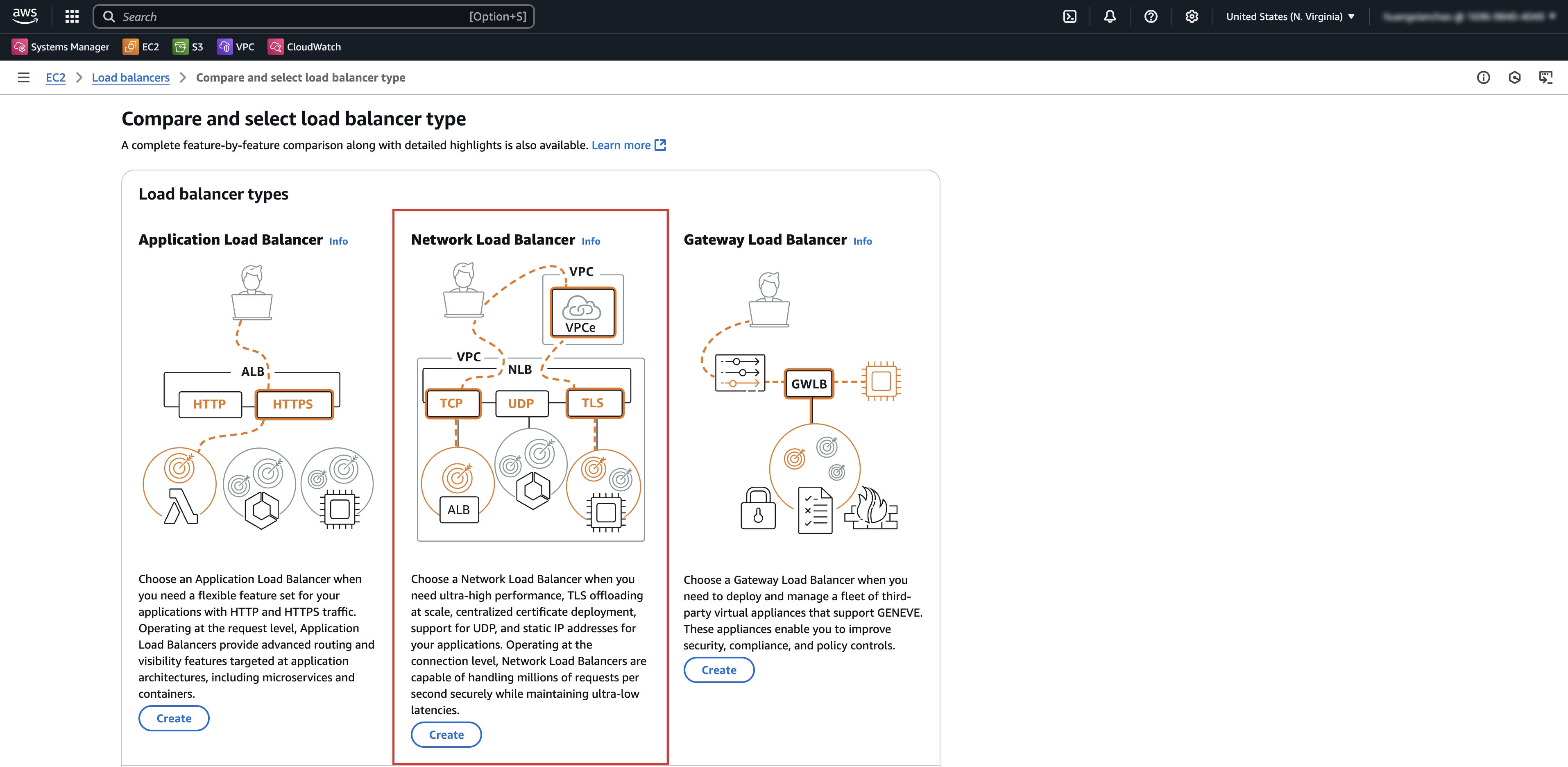Viewport: 1568px width, 767px height.
Task: Open the notifications bell
Action: point(1110,16)
